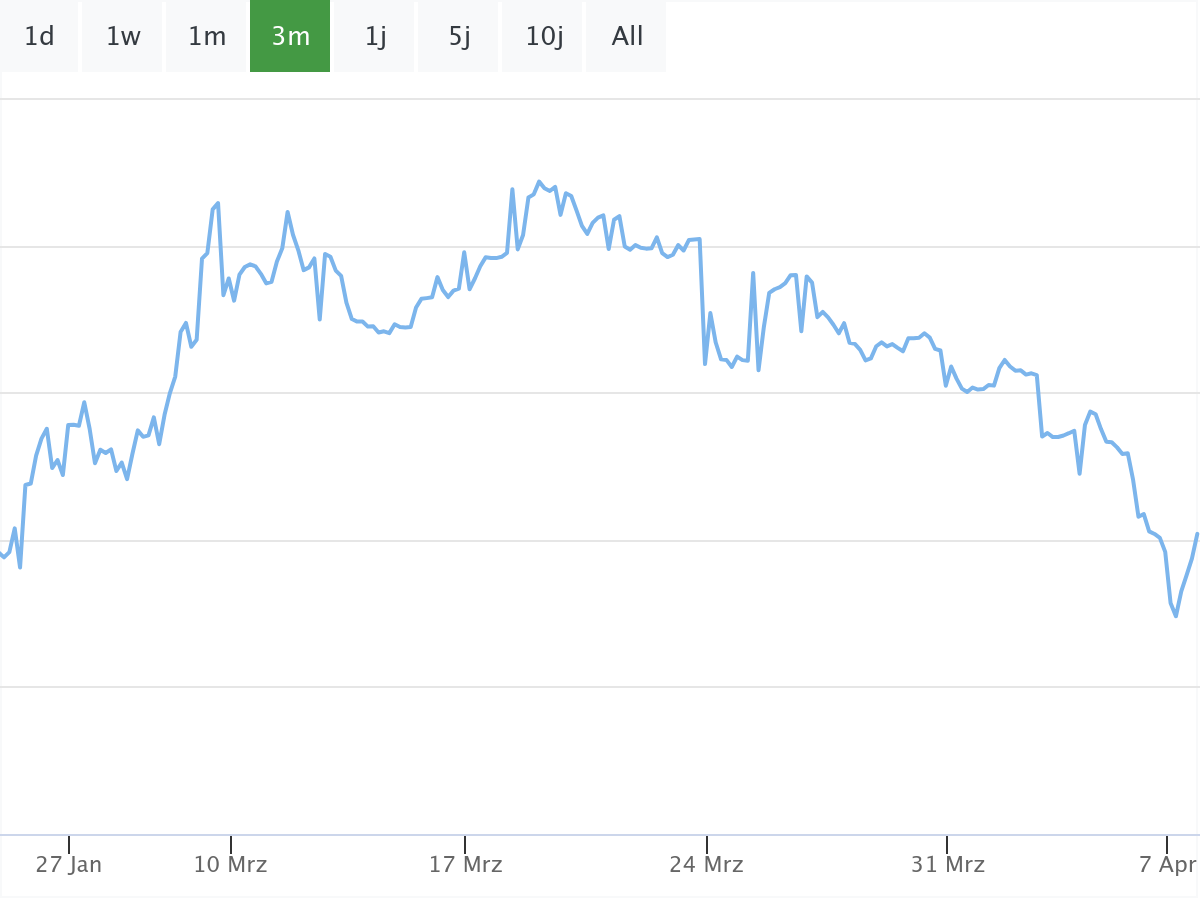Click the active 3m range tab

[x=290, y=37]
